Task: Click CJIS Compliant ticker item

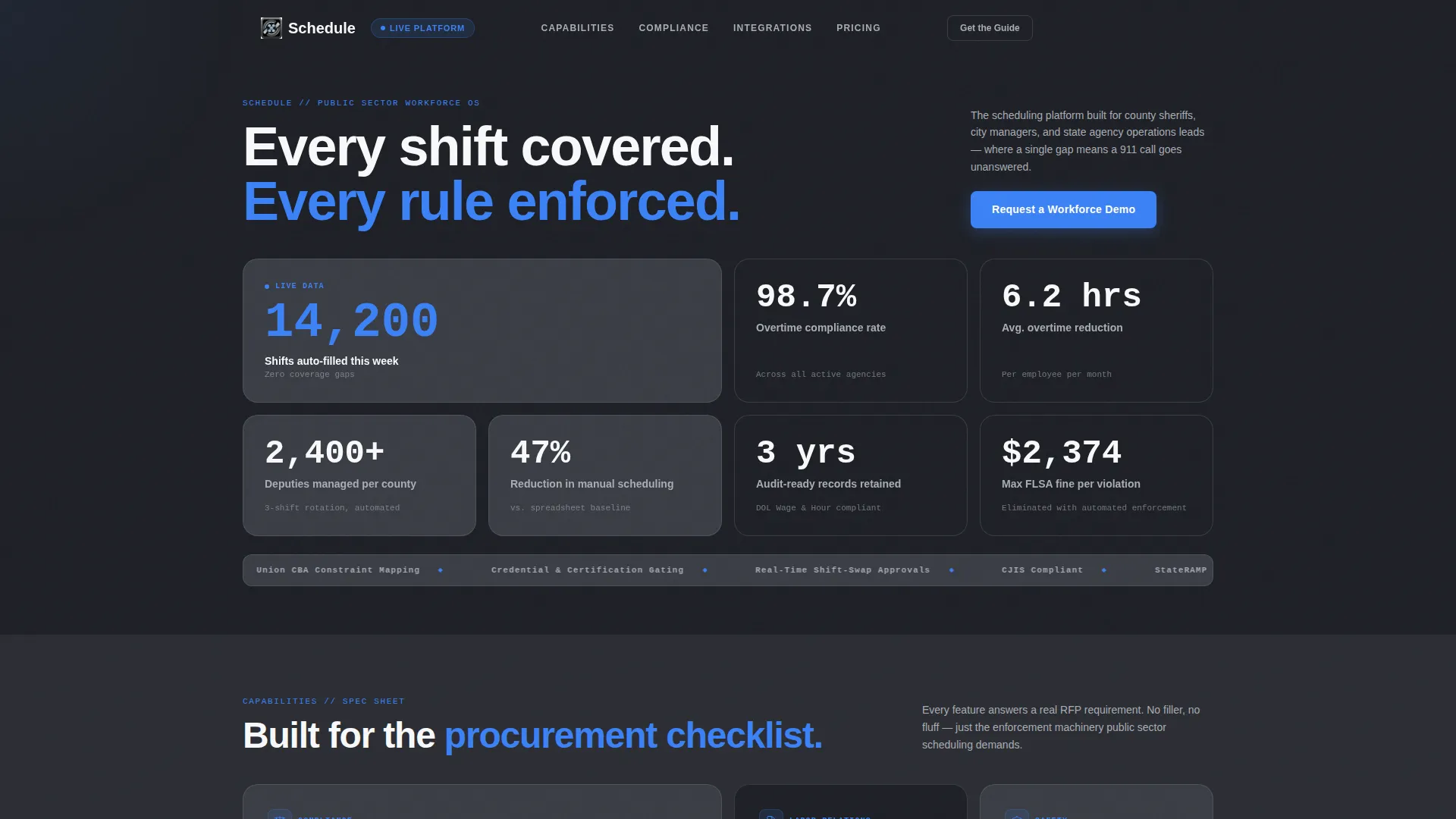Action: point(1042,570)
